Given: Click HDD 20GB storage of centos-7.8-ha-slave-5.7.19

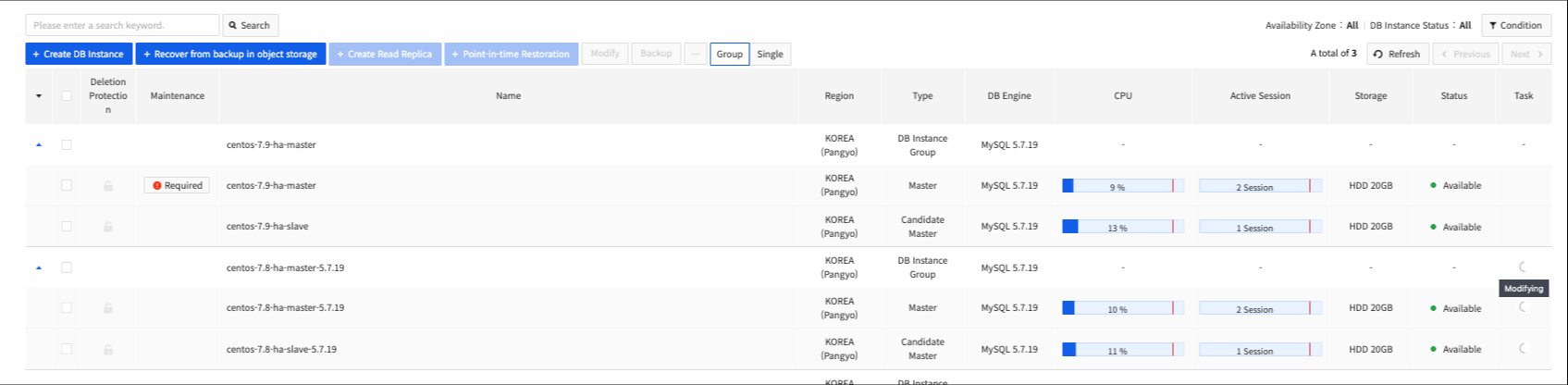Looking at the screenshot, I should tap(1370, 349).
